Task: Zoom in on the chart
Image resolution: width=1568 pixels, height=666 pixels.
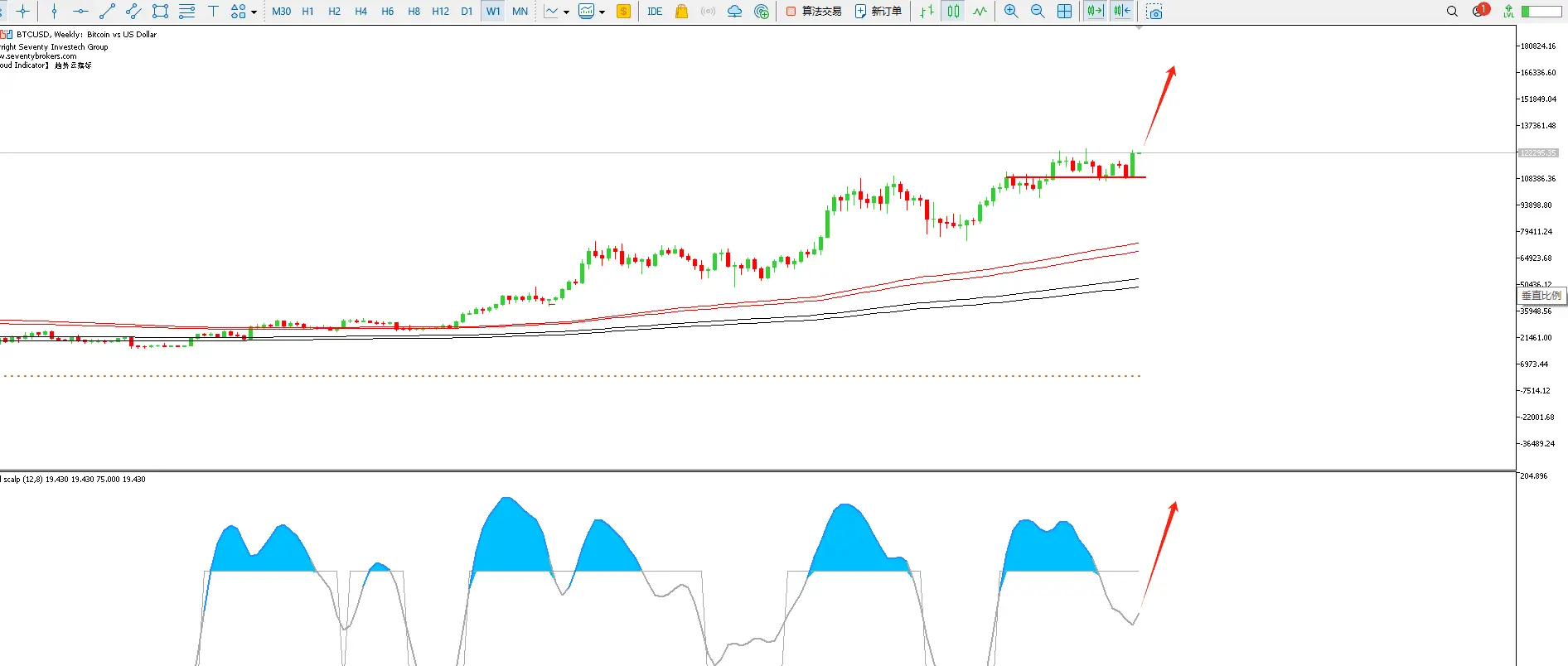Action: point(1011,12)
